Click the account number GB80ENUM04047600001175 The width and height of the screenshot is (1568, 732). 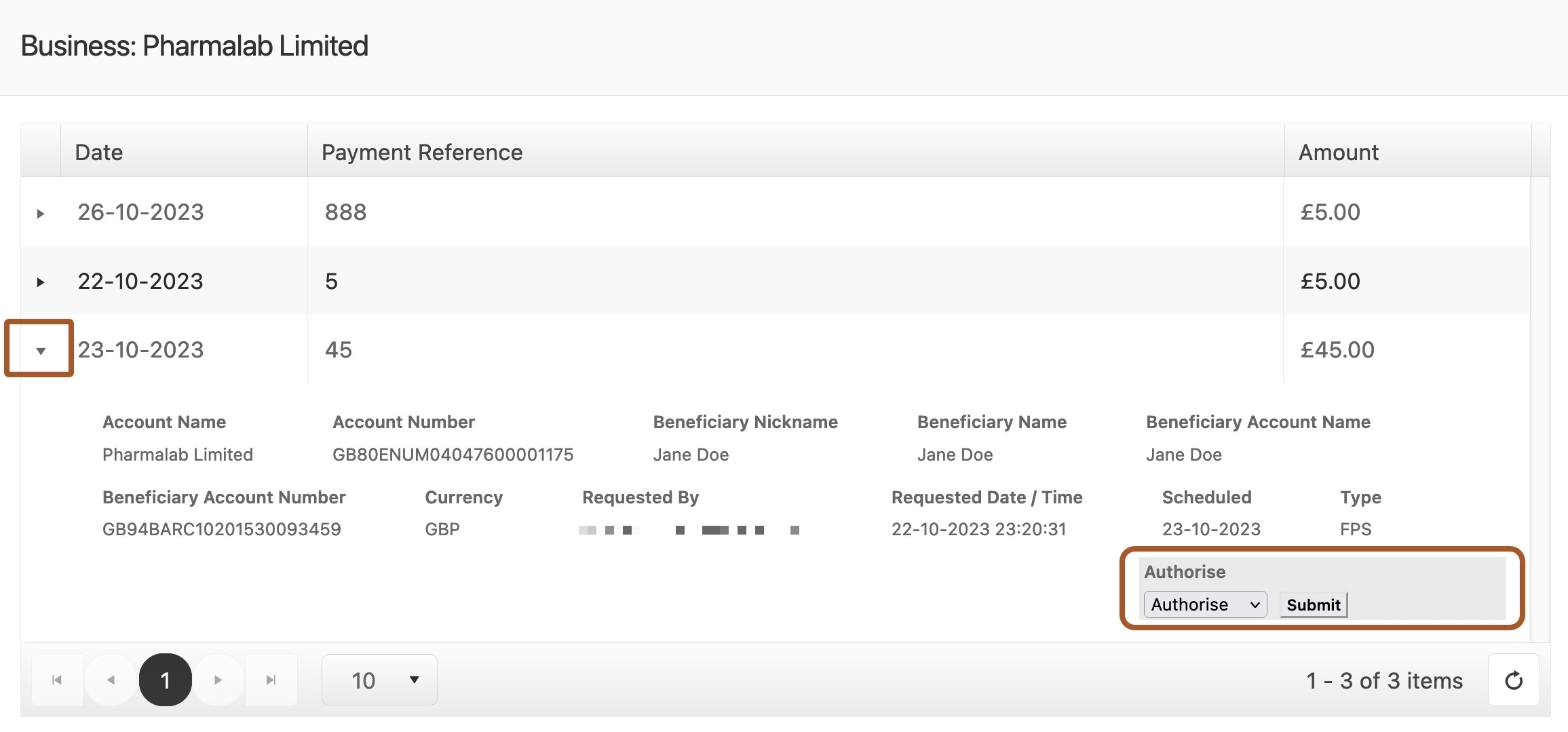tap(453, 455)
